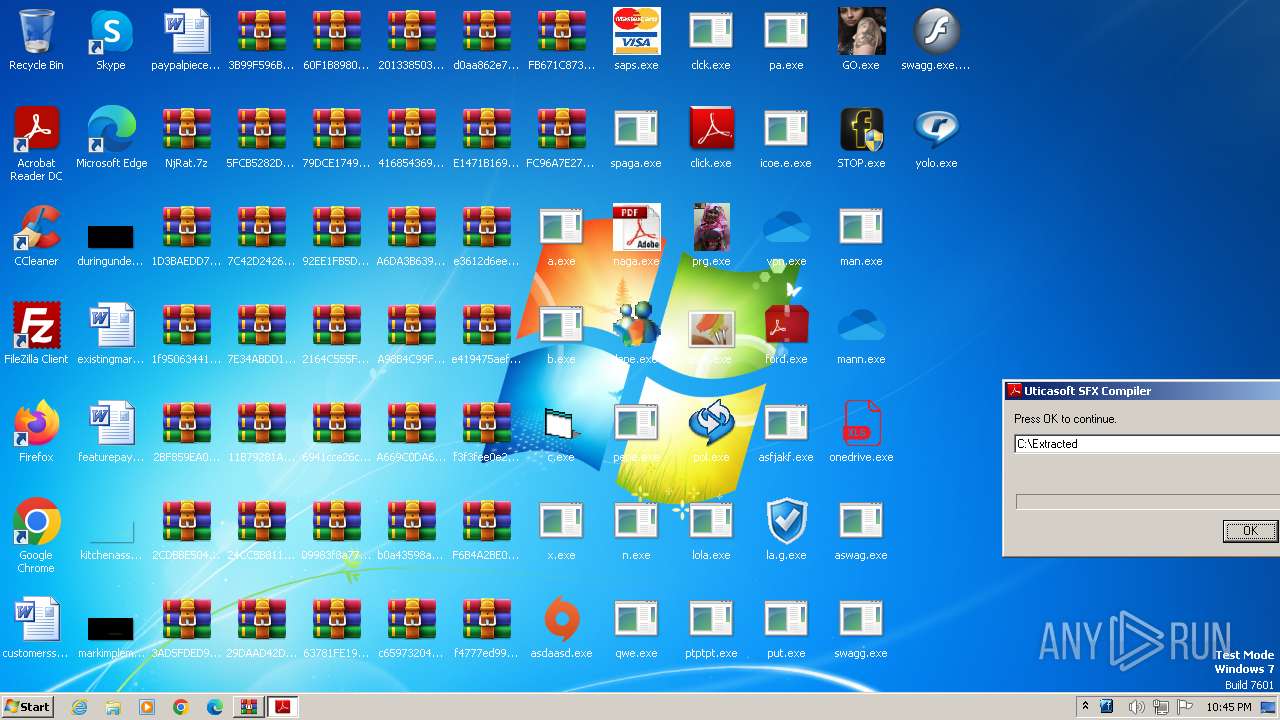
Task: Select the customerss Word document
Action: 36,619
